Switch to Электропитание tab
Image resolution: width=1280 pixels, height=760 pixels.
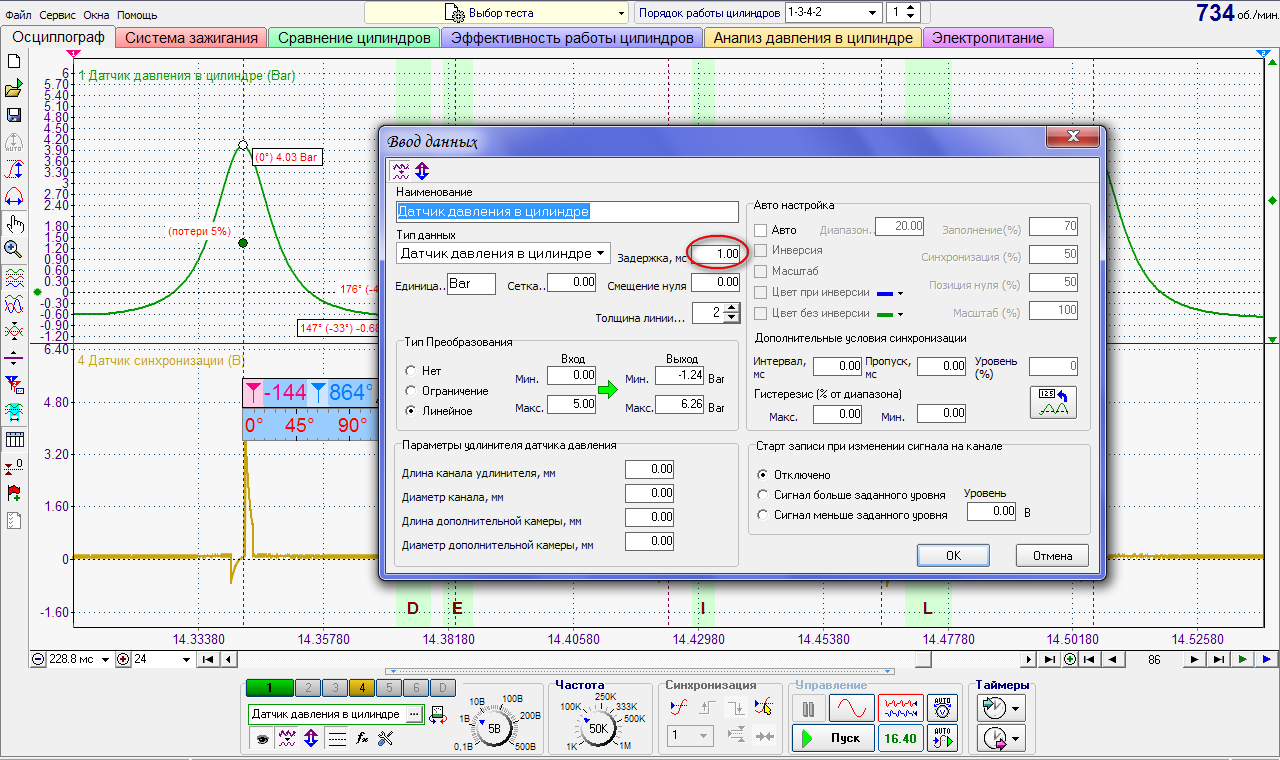[988, 38]
